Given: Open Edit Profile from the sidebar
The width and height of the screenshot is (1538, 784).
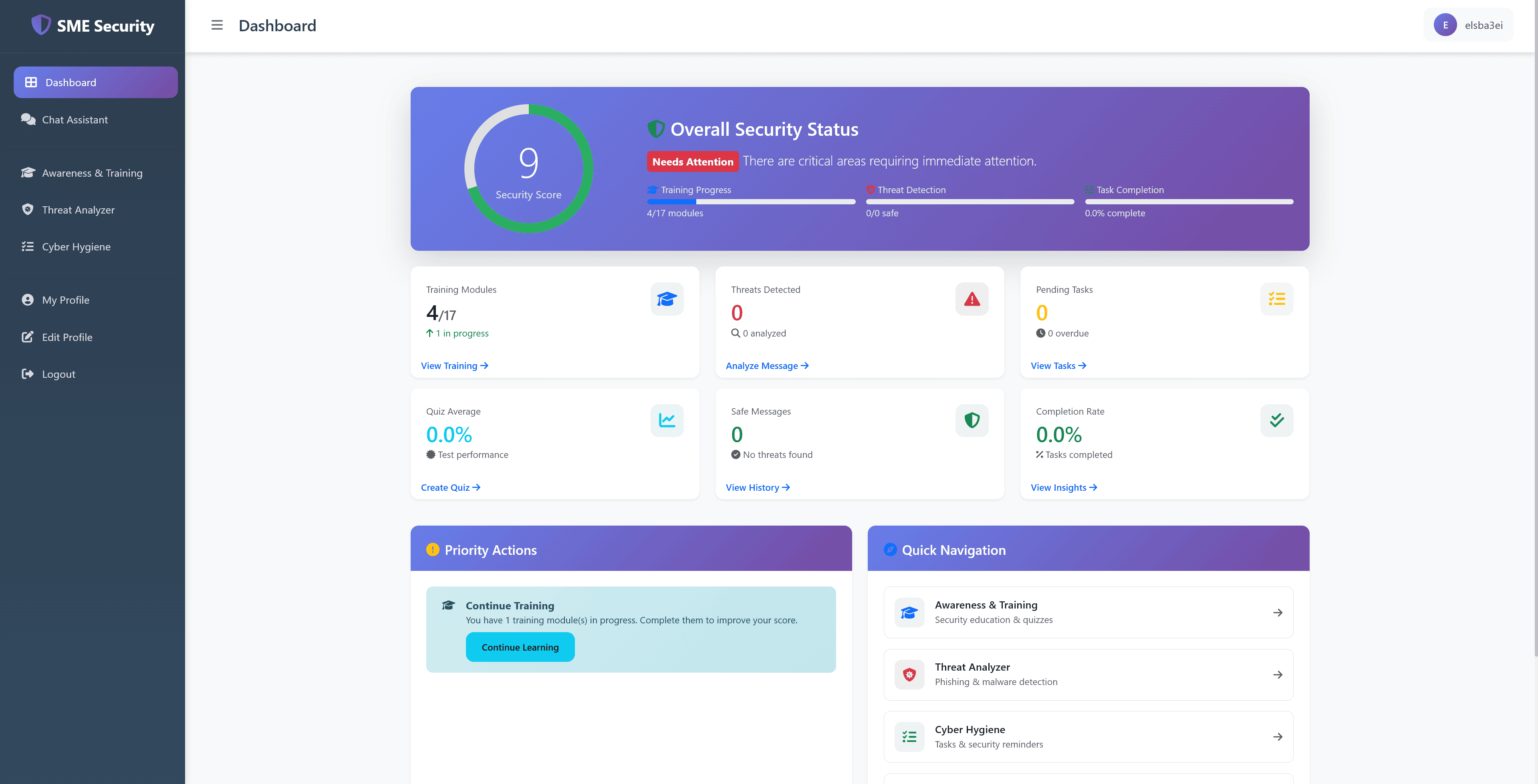Looking at the screenshot, I should (x=67, y=337).
